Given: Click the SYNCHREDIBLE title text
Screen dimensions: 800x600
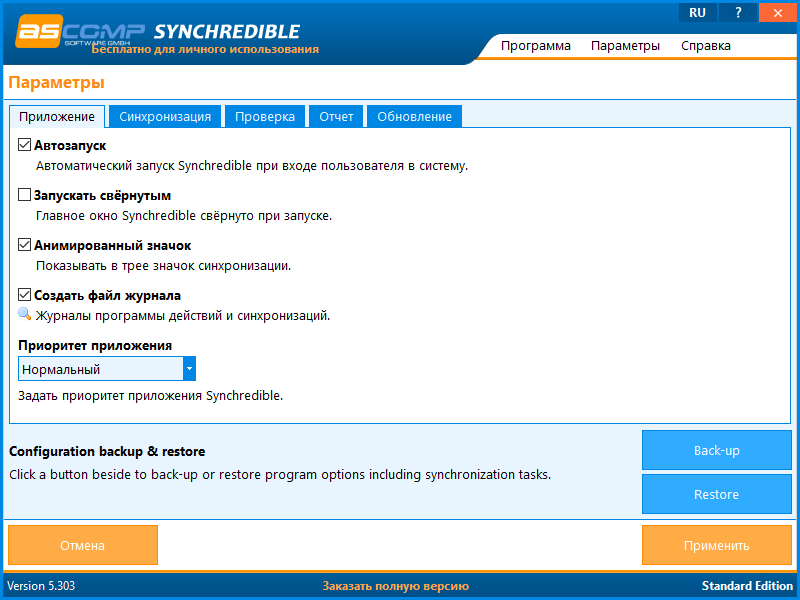Looking at the screenshot, I should tap(227, 32).
